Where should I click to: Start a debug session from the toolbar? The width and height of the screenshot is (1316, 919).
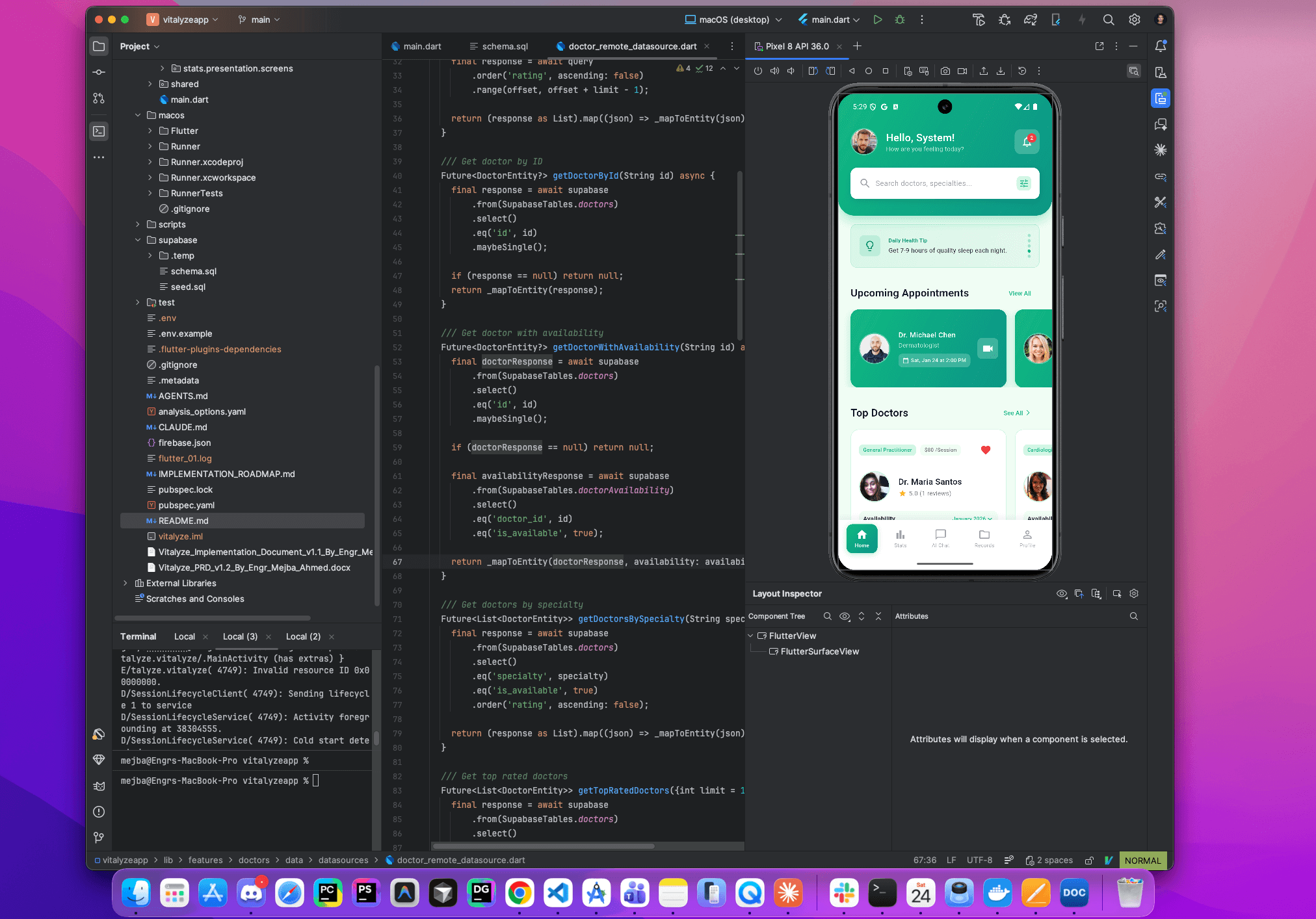pos(900,19)
